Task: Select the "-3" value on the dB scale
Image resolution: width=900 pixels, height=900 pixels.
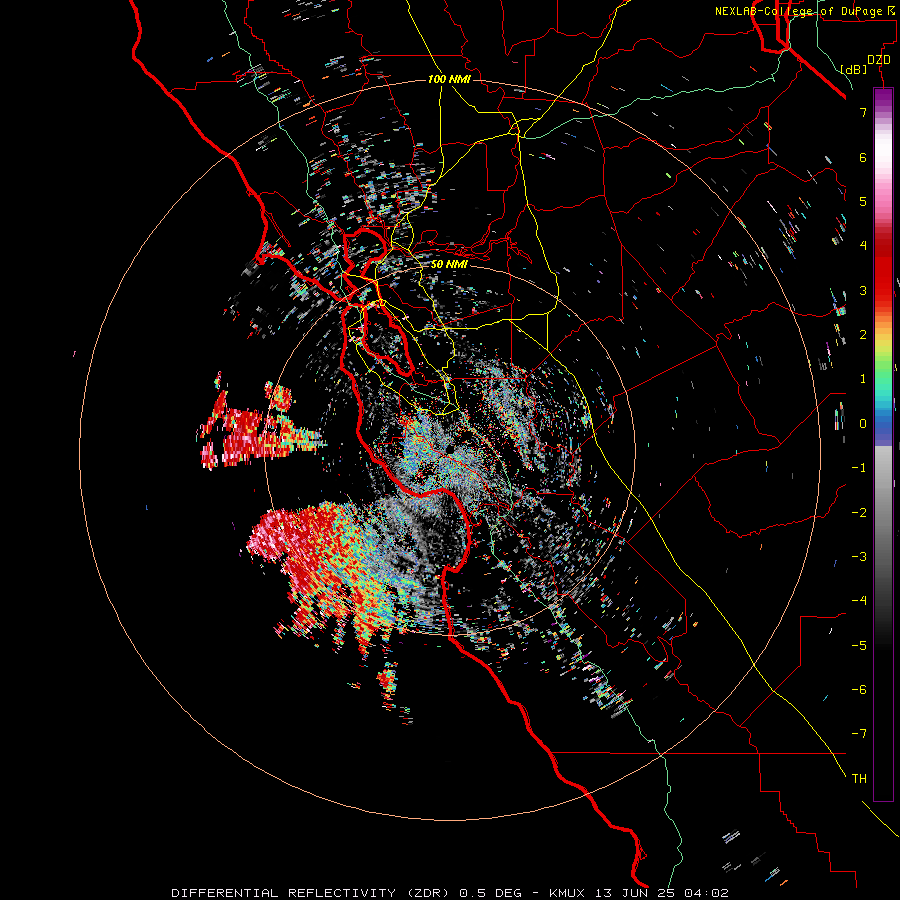Action: pos(859,557)
